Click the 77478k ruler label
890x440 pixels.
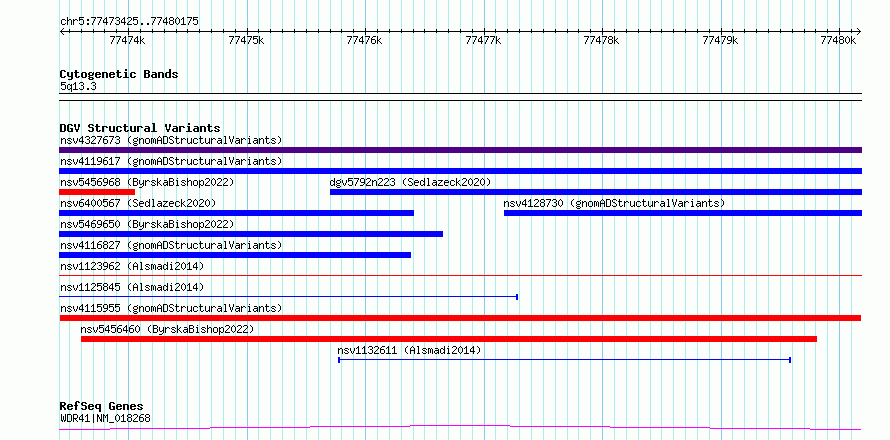(602, 40)
